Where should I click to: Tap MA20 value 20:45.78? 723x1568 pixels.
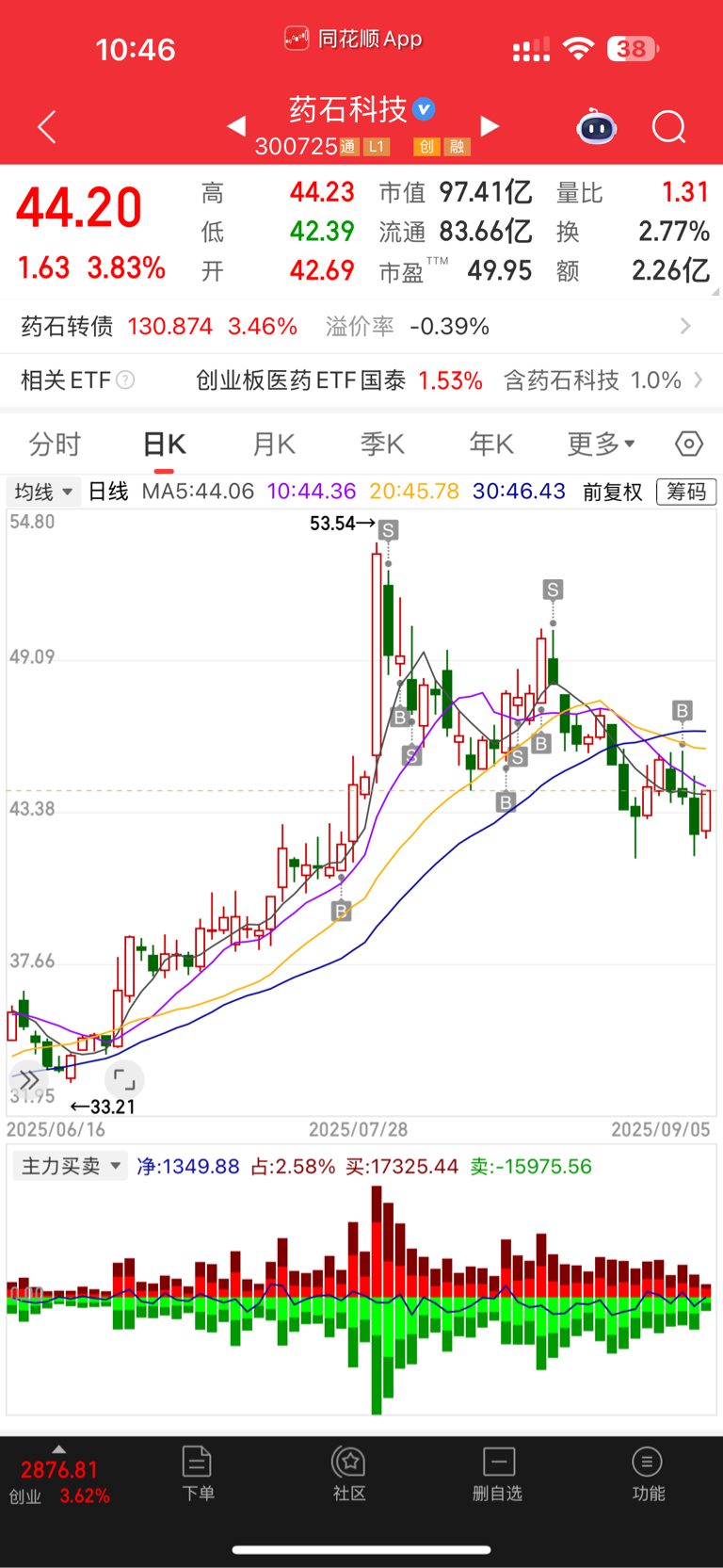[414, 492]
